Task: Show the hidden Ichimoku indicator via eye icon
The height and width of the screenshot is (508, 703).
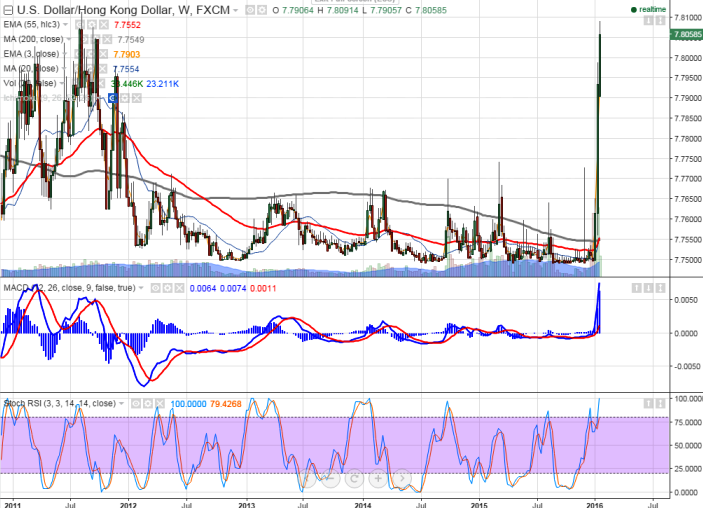Action: click(113, 98)
